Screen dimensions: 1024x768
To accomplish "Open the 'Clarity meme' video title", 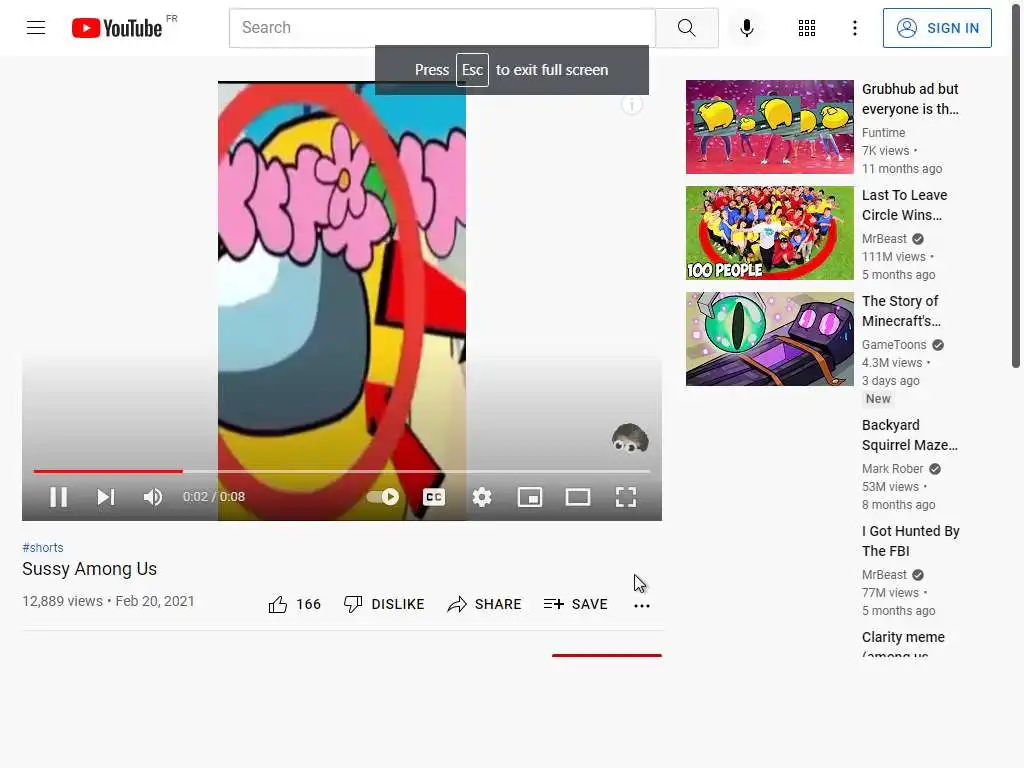I will coord(903,643).
